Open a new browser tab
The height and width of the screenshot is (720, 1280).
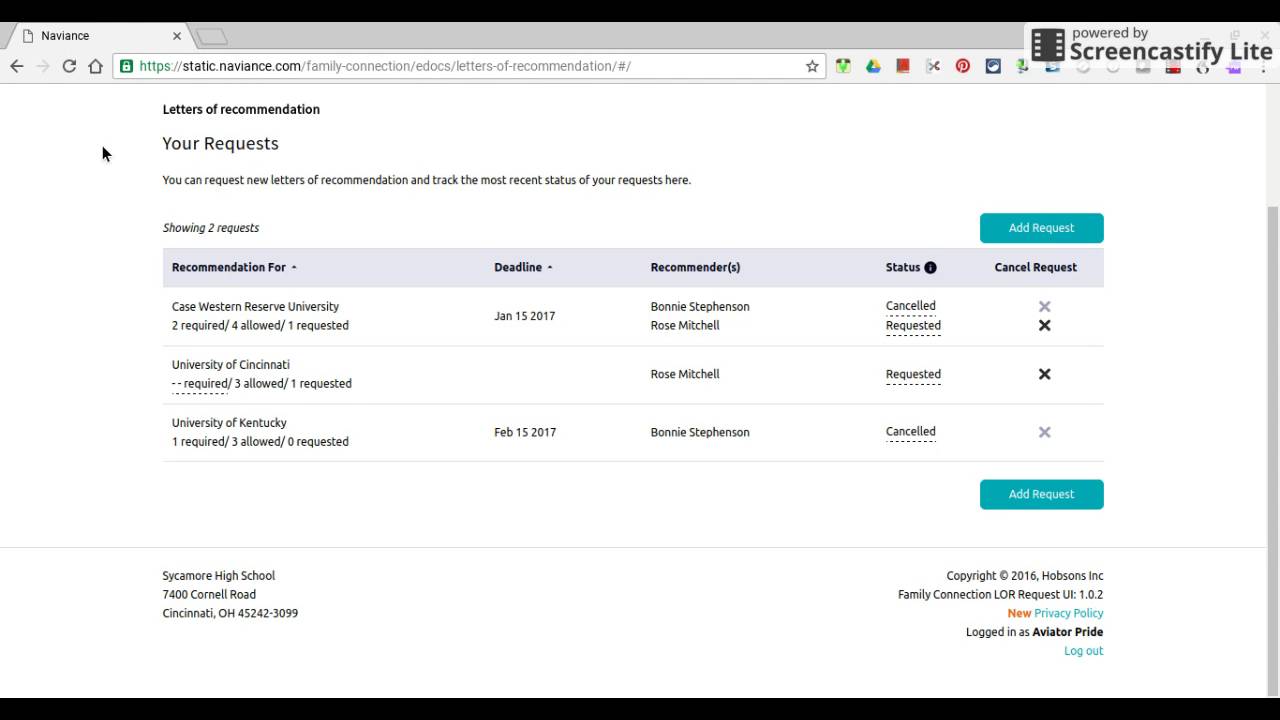[x=211, y=37]
